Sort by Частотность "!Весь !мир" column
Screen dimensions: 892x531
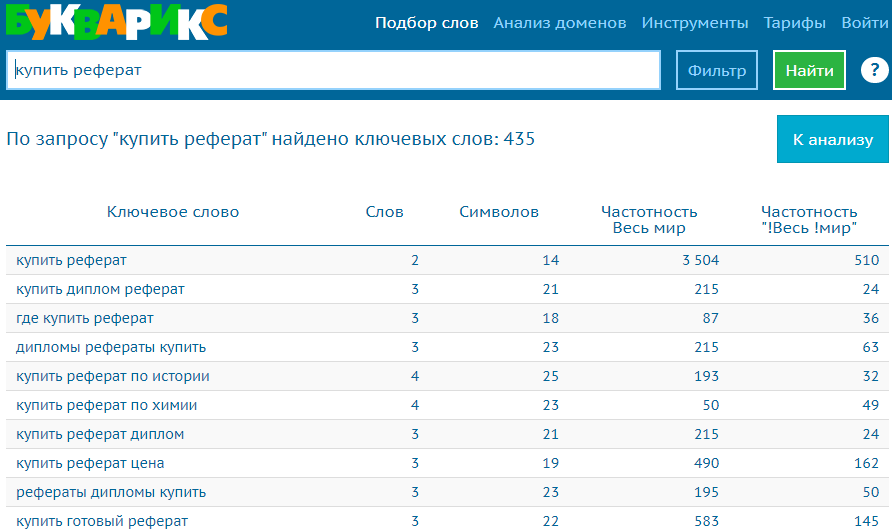[809, 220]
